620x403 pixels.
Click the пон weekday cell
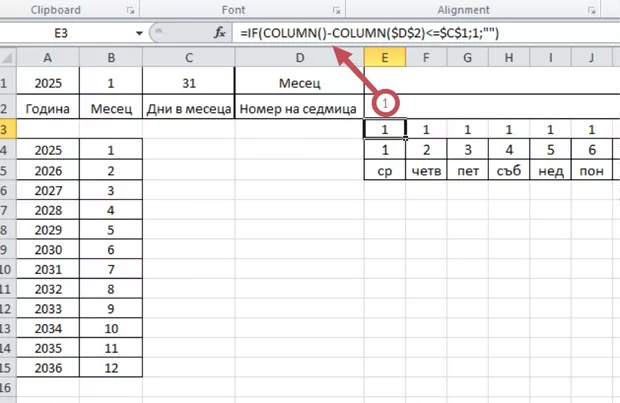pos(592,170)
